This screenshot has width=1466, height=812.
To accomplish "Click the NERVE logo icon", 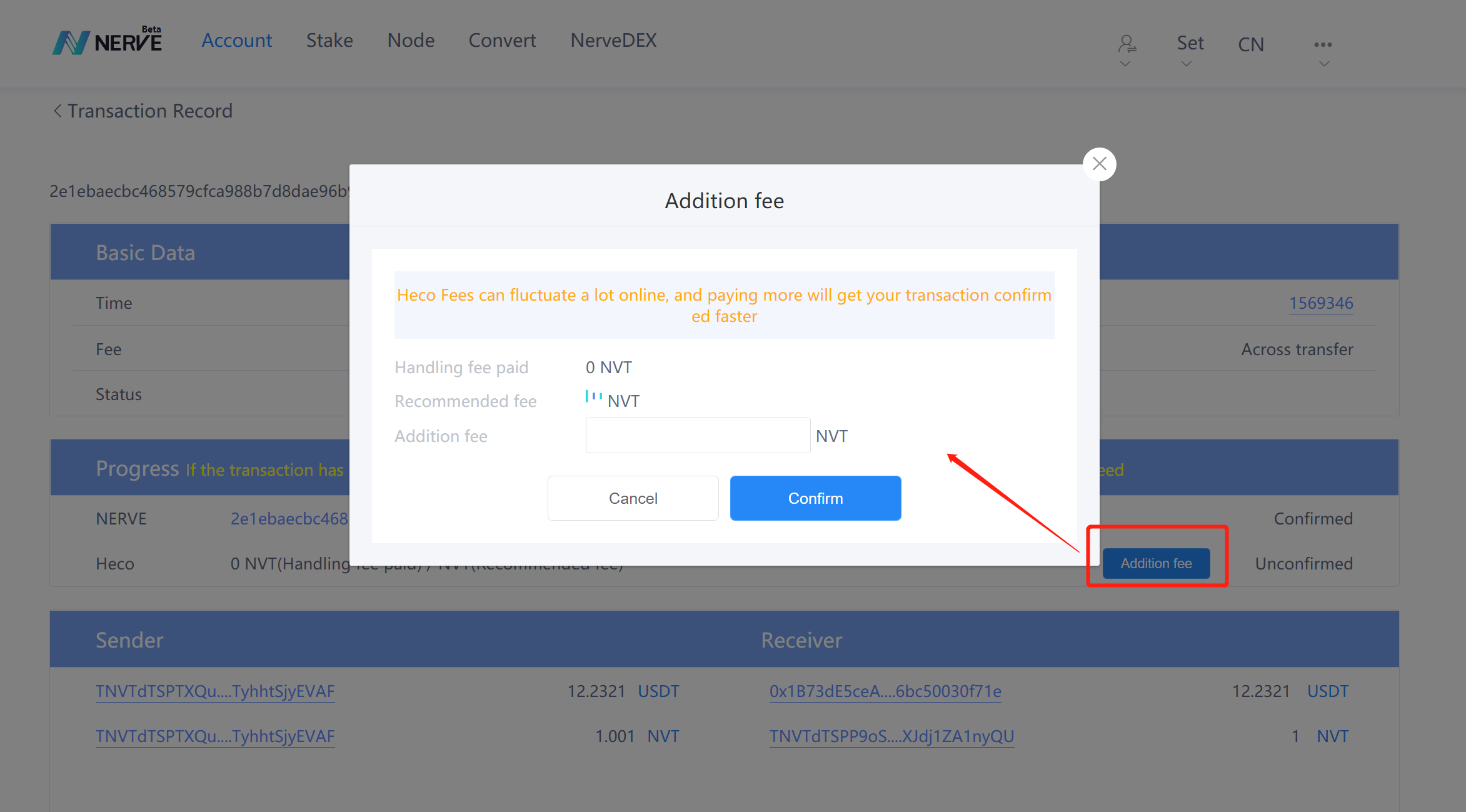I will [71, 43].
